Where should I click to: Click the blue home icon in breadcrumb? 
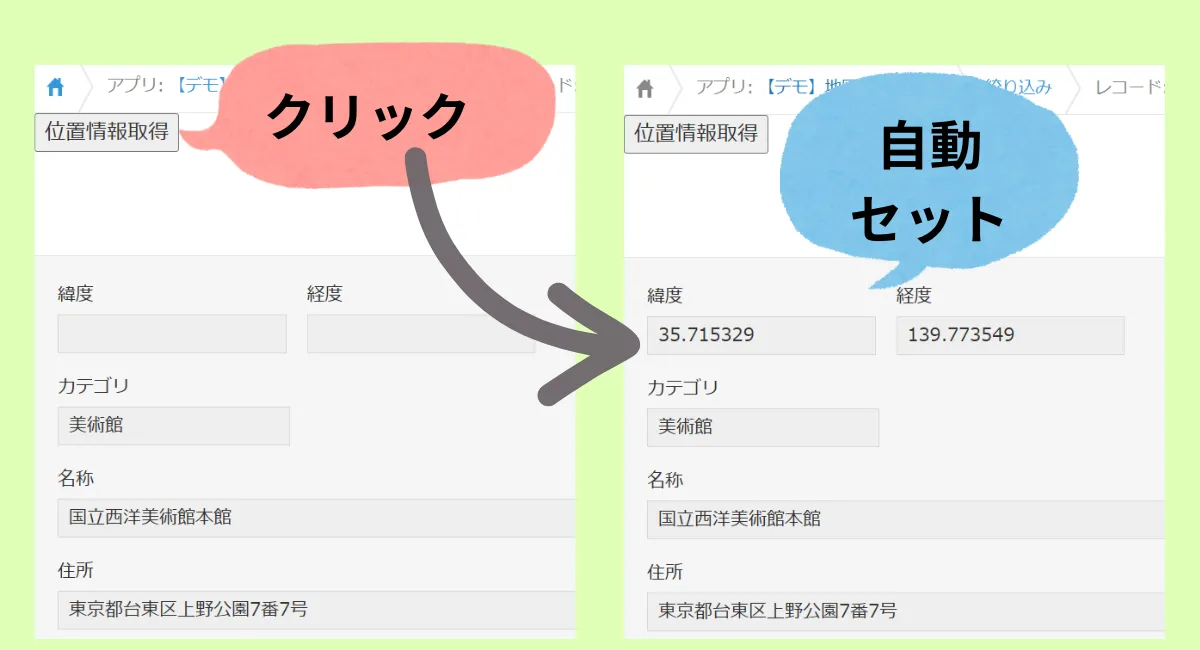55,87
